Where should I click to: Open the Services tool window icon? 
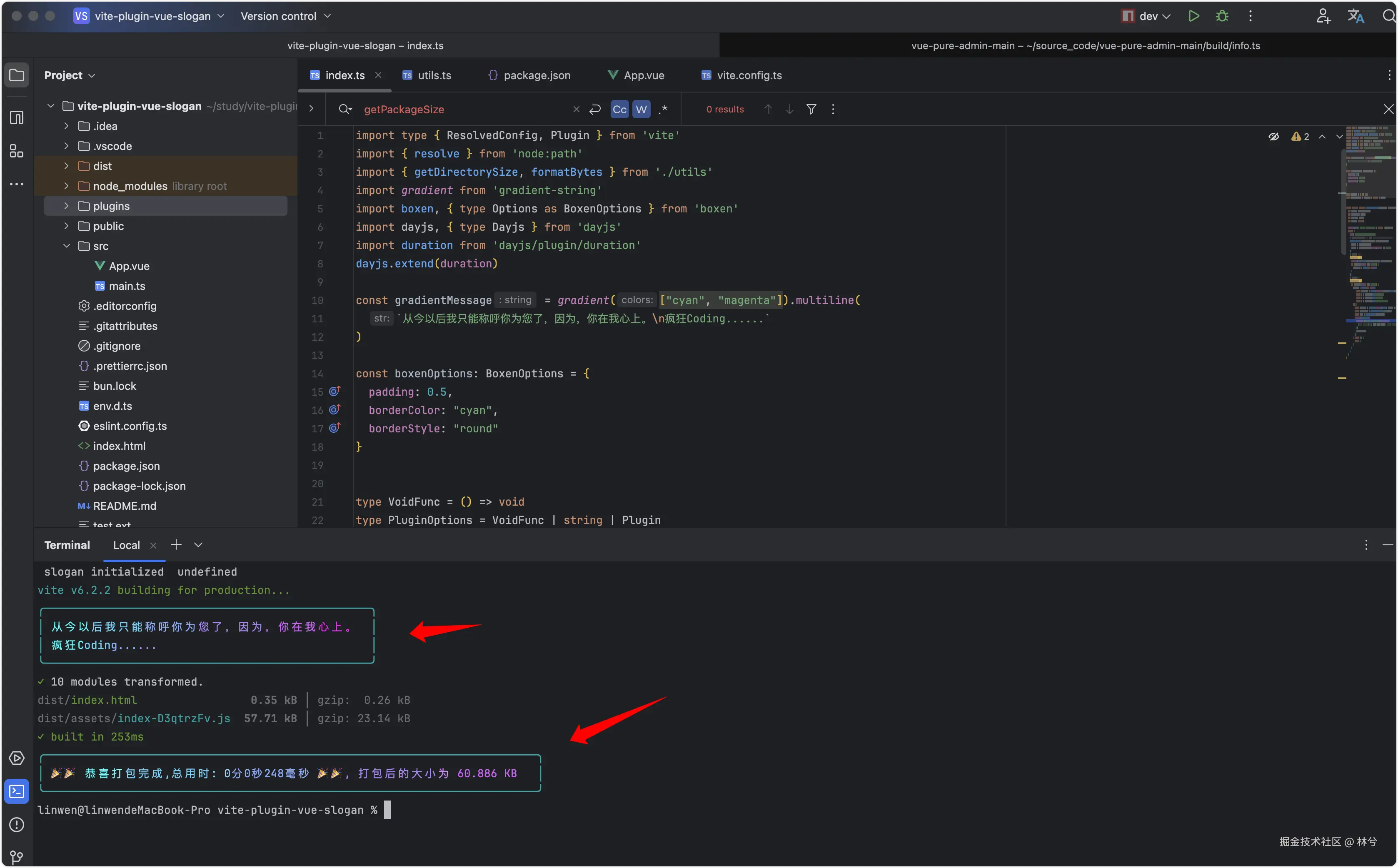click(x=17, y=758)
